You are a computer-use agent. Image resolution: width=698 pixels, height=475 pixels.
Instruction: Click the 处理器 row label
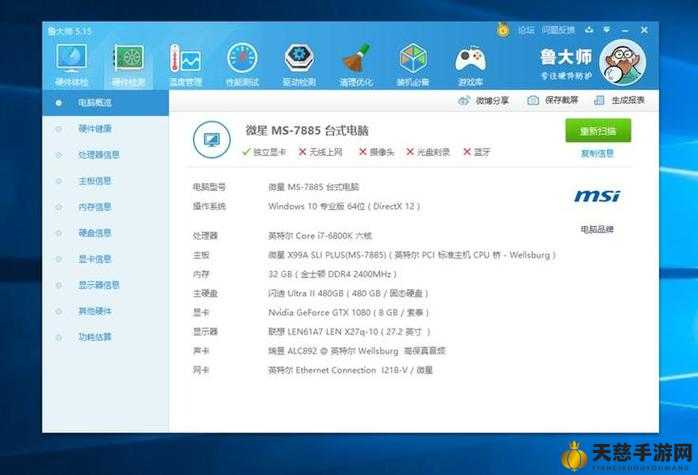(205, 236)
